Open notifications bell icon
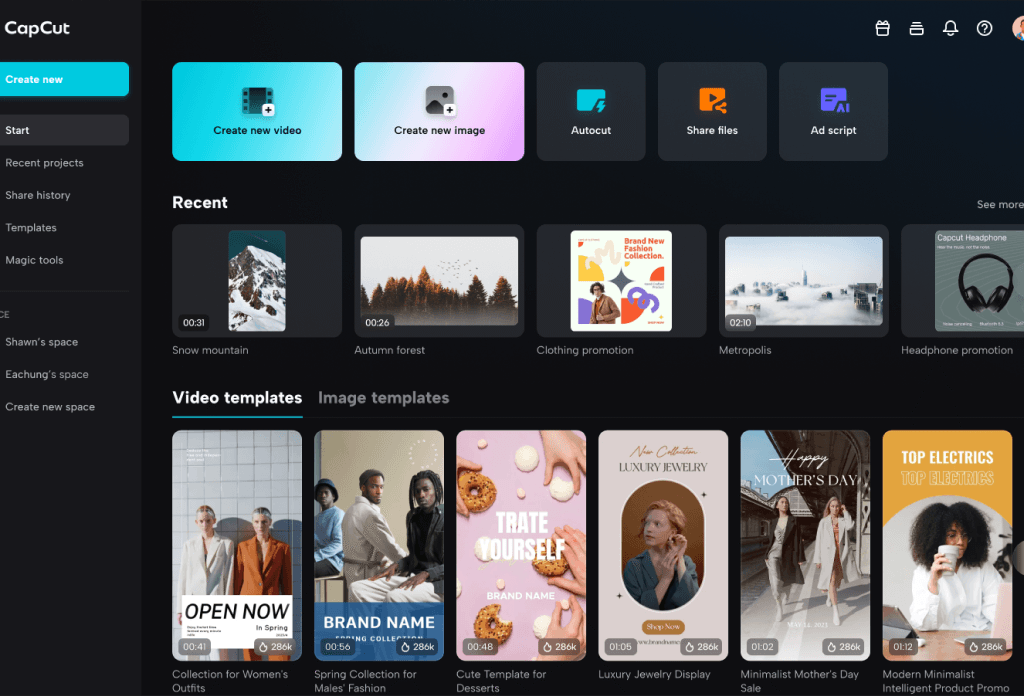 point(950,29)
